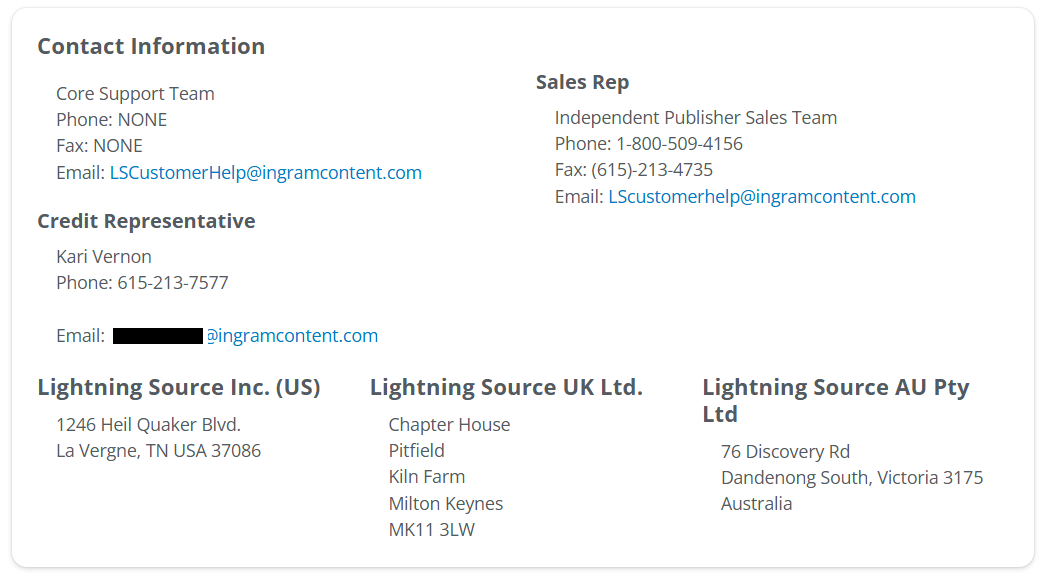Click the Lightning Source AU Pty Ltd heading
Viewport: 1042px width, 582px height.
835,400
